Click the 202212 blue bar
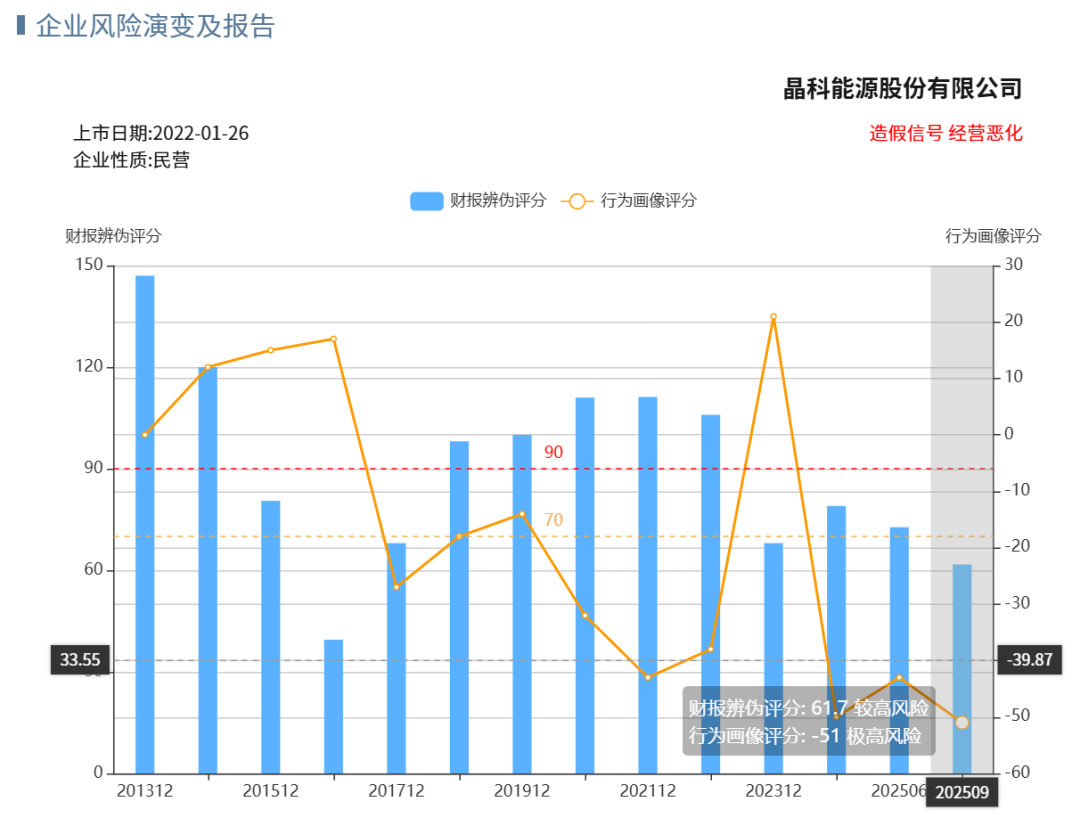Image resolution: width=1080 pixels, height=818 pixels. click(x=711, y=594)
